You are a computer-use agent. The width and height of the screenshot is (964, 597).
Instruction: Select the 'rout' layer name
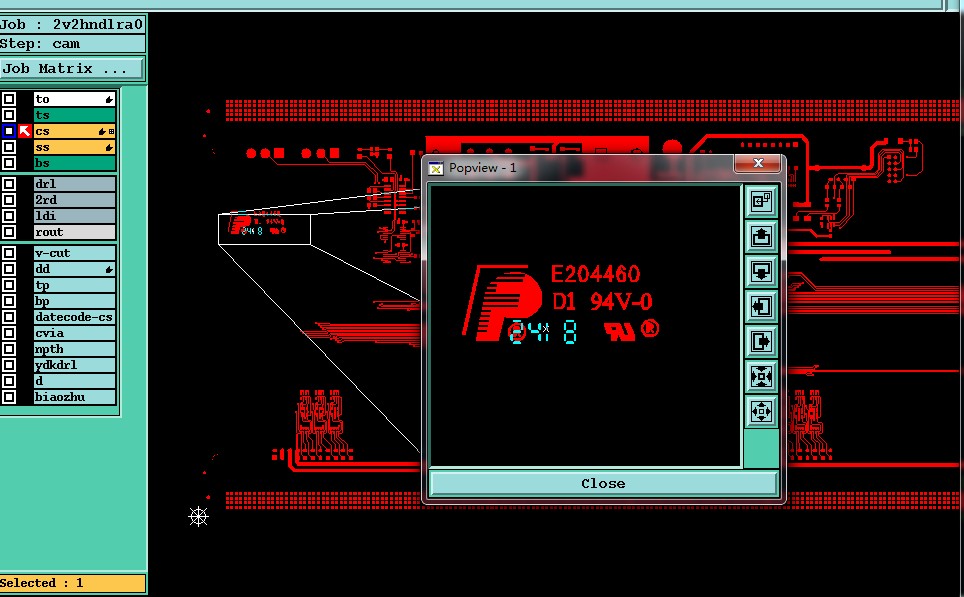pos(74,232)
